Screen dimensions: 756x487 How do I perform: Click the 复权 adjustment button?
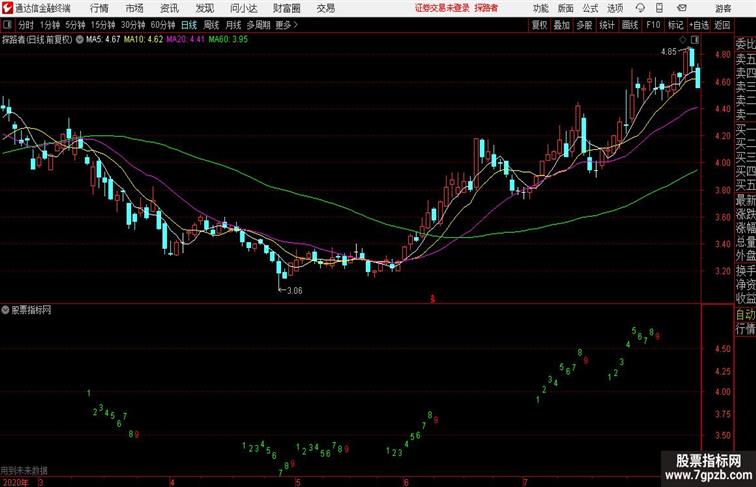coord(540,25)
